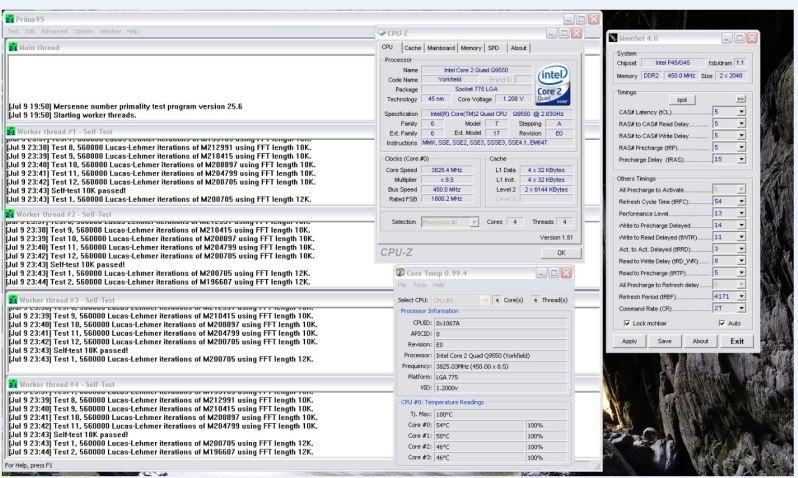Click the Save button in MemSet
This screenshot has height=478, width=798.
pos(664,341)
